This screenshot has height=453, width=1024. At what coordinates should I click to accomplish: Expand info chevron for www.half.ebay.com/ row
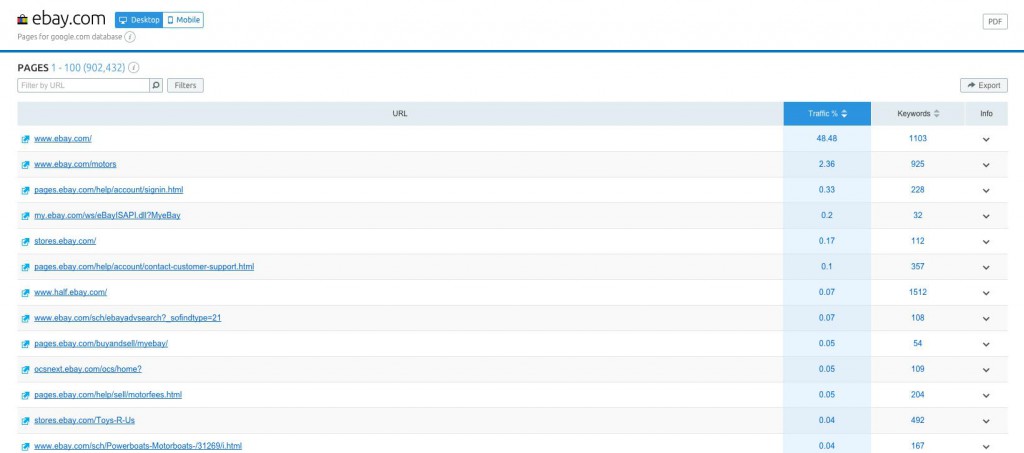985,293
